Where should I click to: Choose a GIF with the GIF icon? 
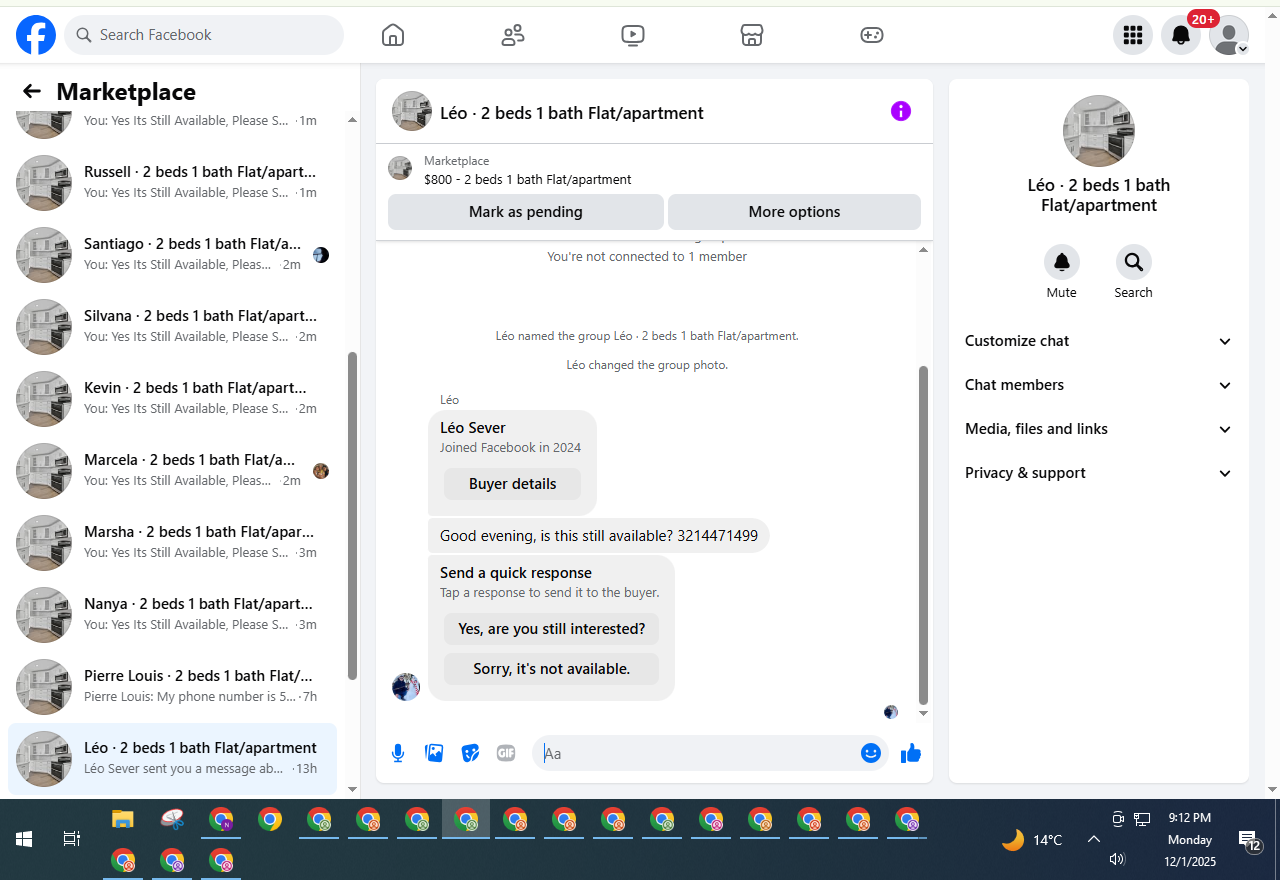point(506,753)
